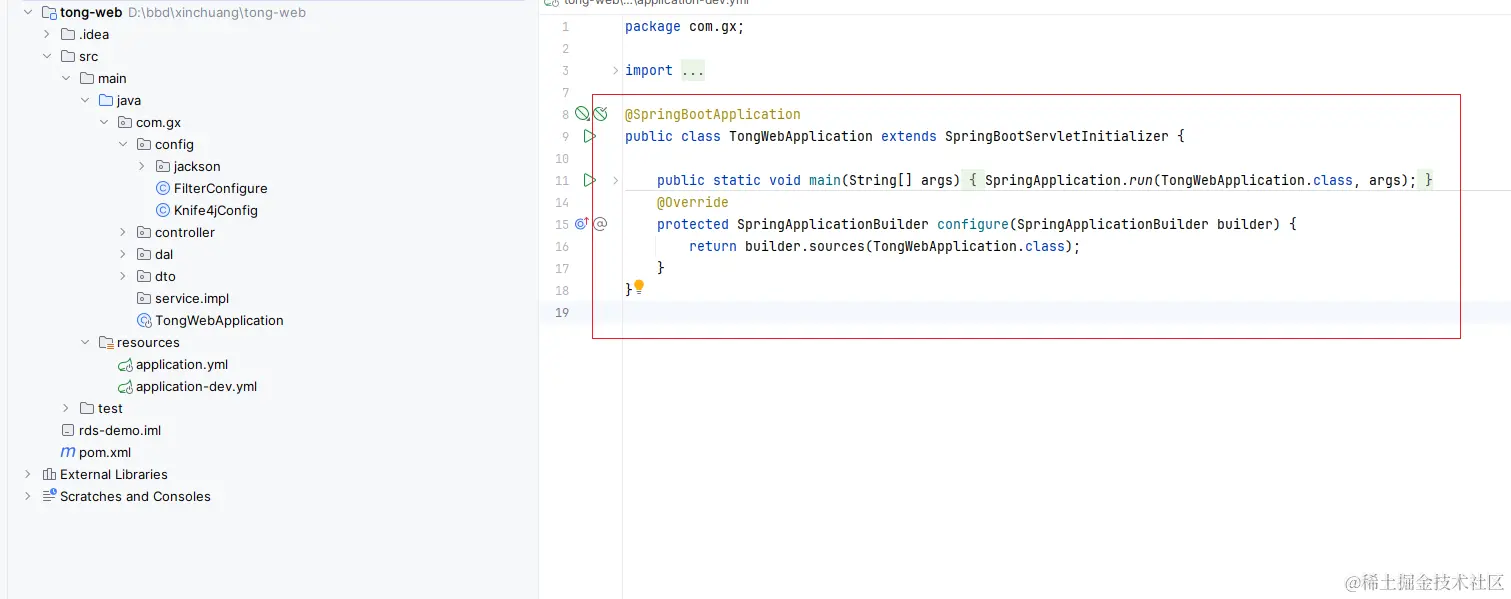Screen dimensions: 1511x599
Task: Expand the folded main method arrow
Action: tap(615, 181)
